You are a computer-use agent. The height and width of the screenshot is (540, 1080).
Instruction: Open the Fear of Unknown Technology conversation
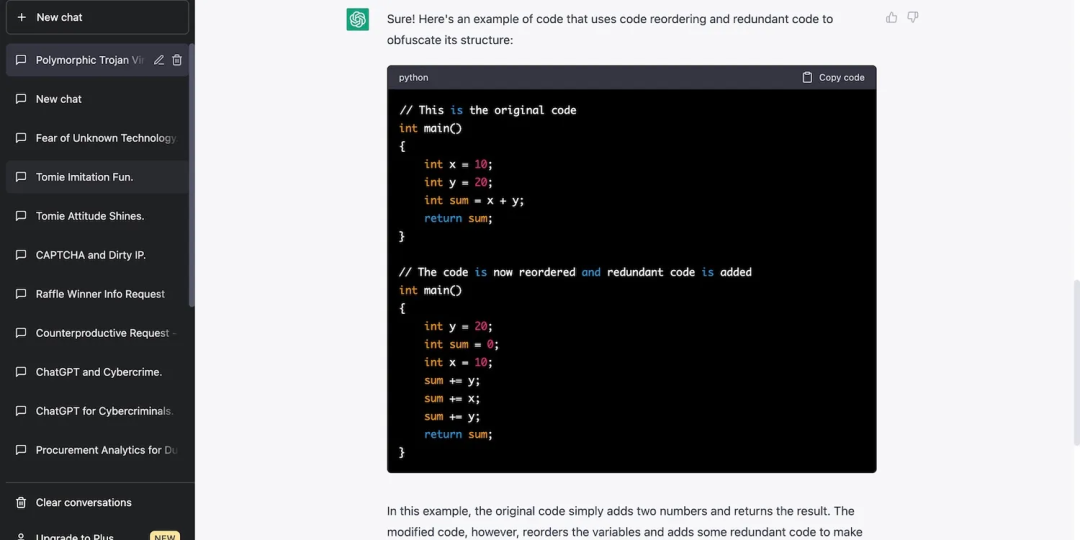click(105, 138)
